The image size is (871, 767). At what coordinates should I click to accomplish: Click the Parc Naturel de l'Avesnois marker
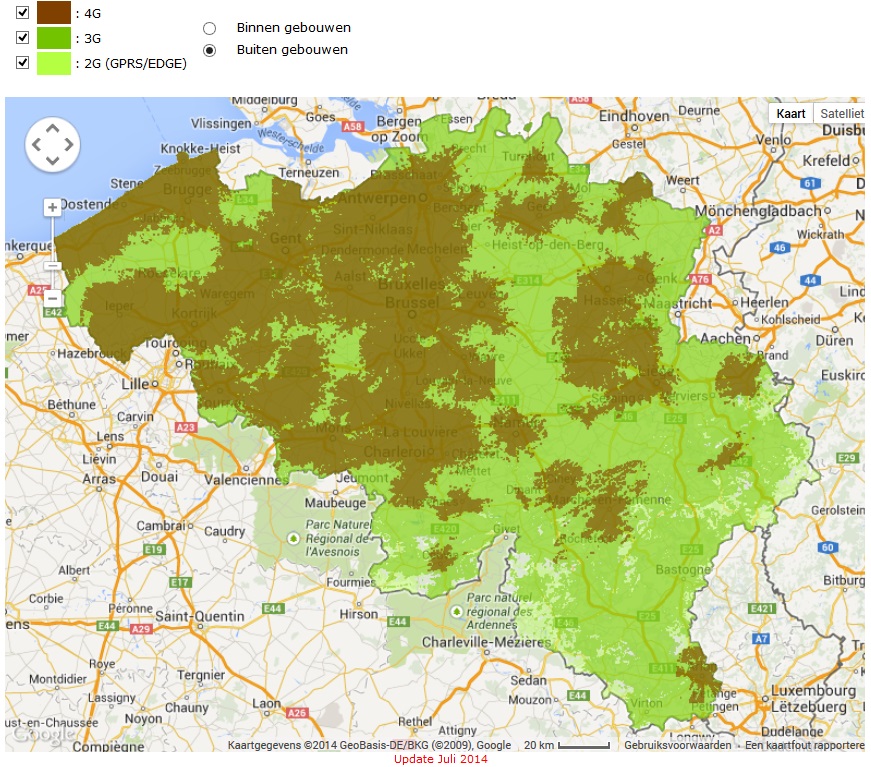pos(294,538)
